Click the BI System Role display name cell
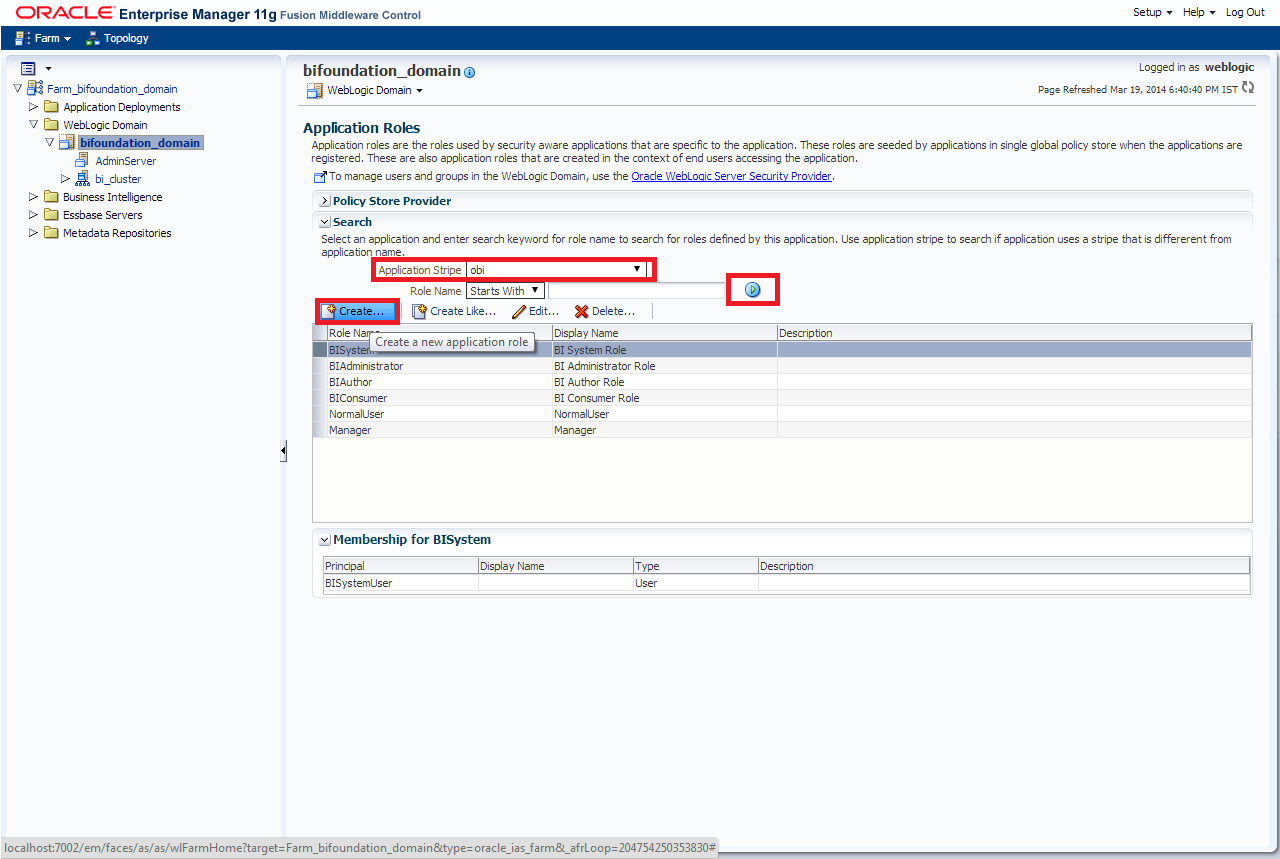This screenshot has width=1280, height=859. (664, 350)
